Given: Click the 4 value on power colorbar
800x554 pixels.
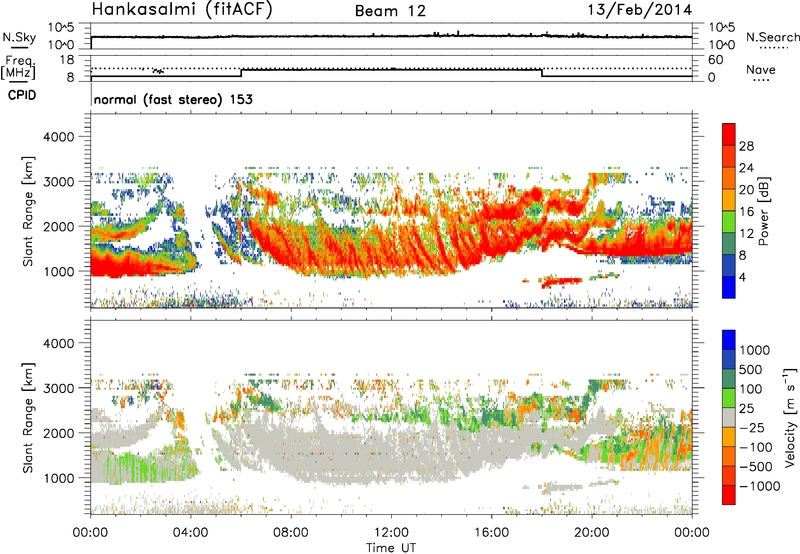Looking at the screenshot, I should coord(742,277).
